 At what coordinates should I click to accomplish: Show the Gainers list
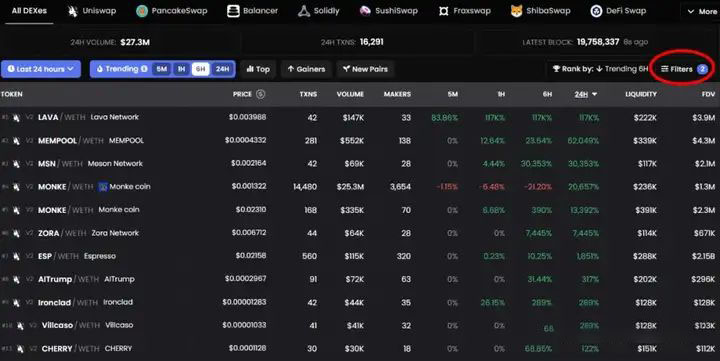pos(306,69)
